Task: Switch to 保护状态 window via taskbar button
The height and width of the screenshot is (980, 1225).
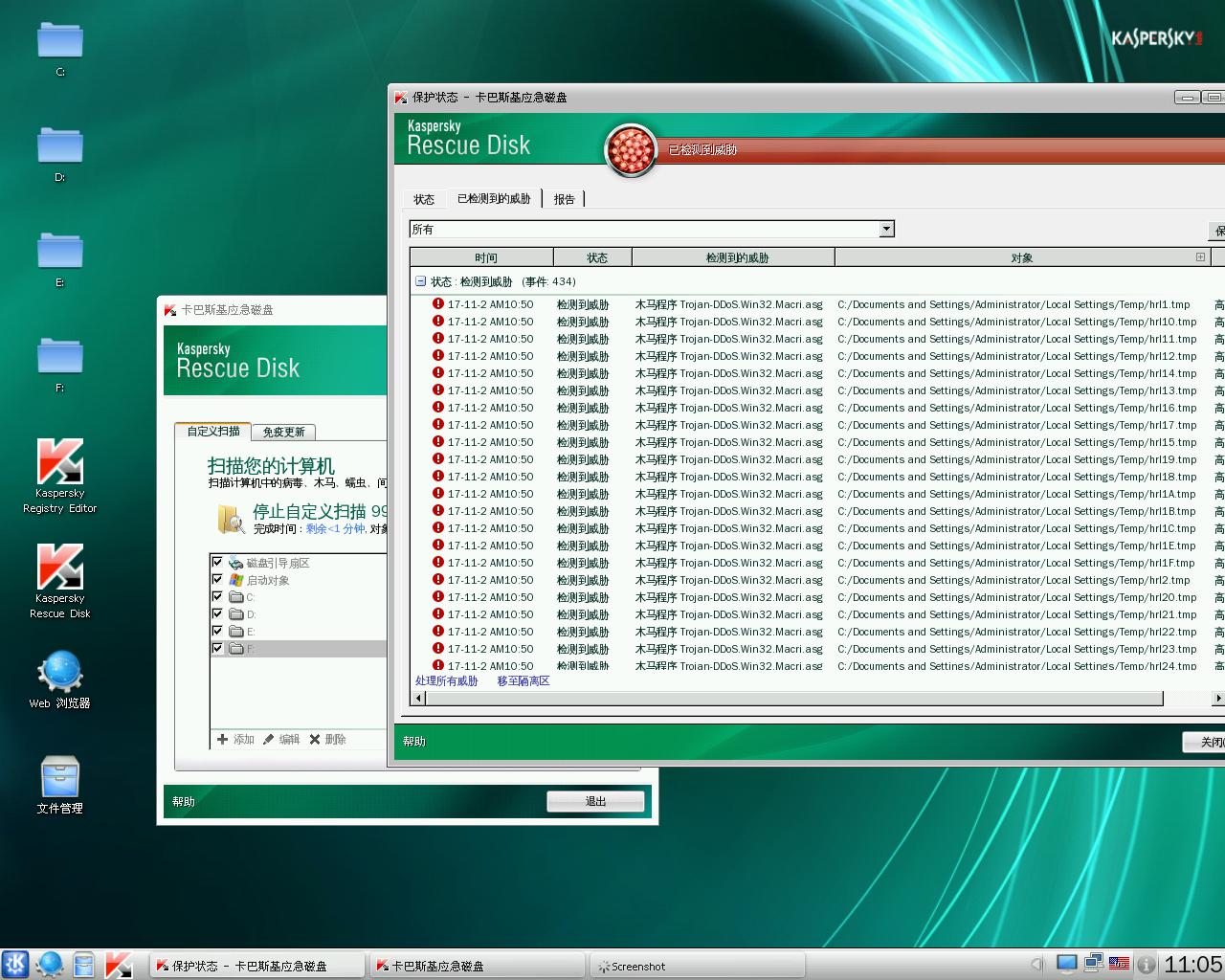Action: pos(258,966)
